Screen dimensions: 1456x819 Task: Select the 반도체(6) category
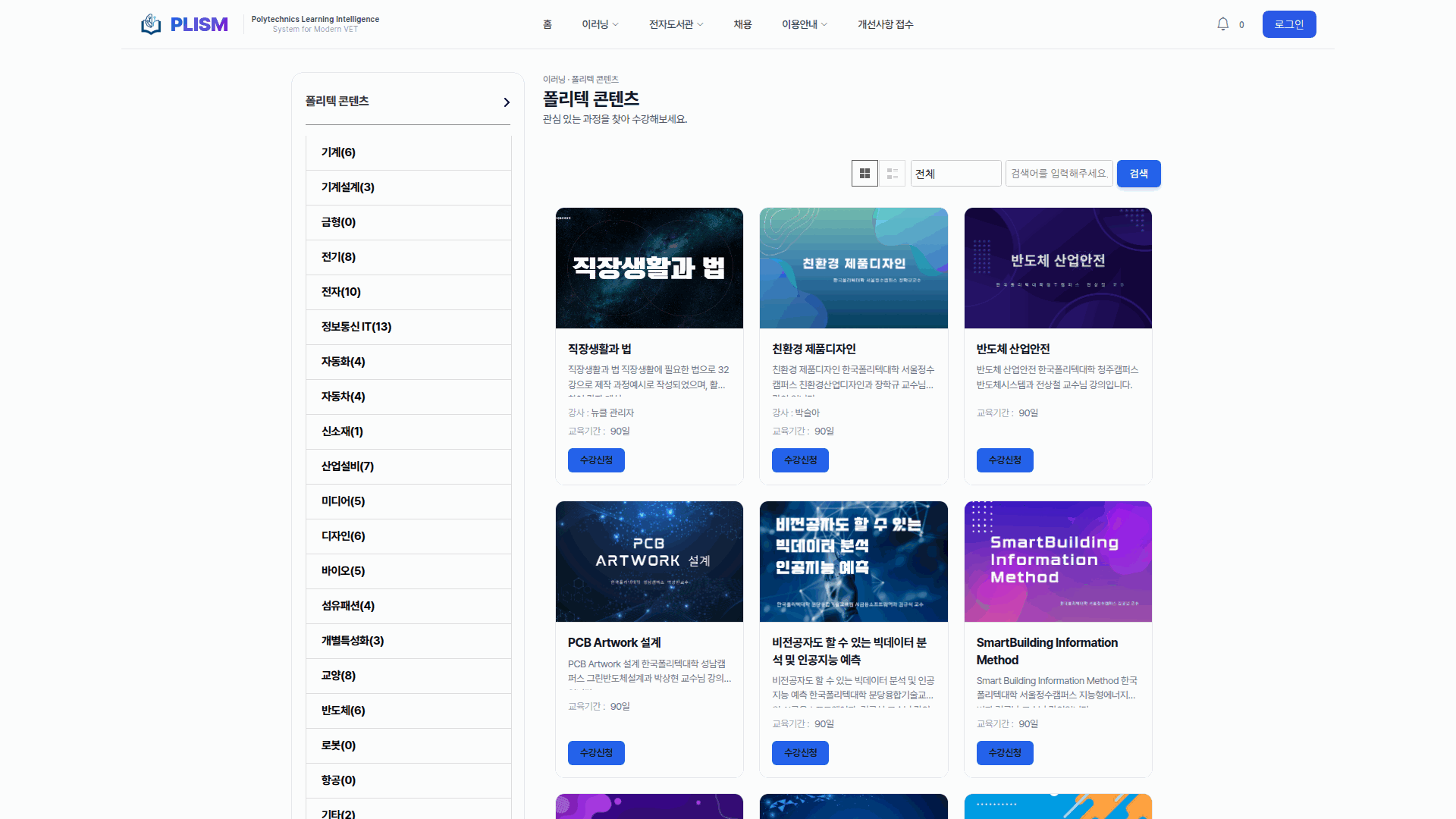pos(343,711)
